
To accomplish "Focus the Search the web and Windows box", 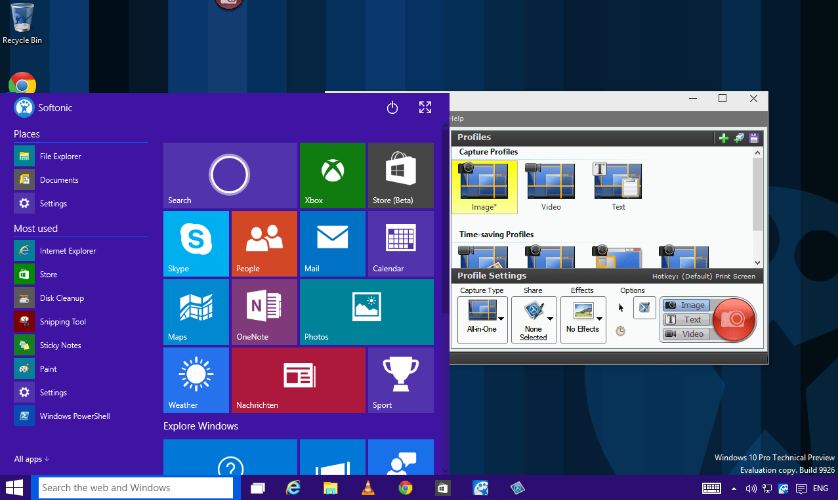I will 136,488.
